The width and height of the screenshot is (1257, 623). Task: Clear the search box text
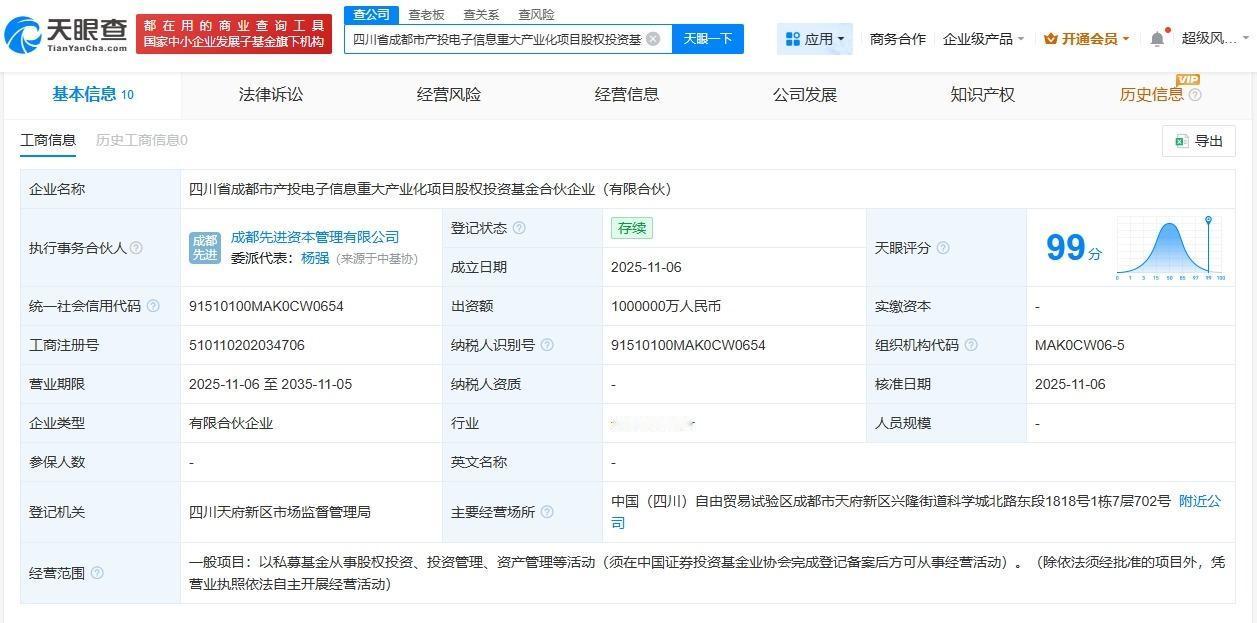(x=653, y=39)
